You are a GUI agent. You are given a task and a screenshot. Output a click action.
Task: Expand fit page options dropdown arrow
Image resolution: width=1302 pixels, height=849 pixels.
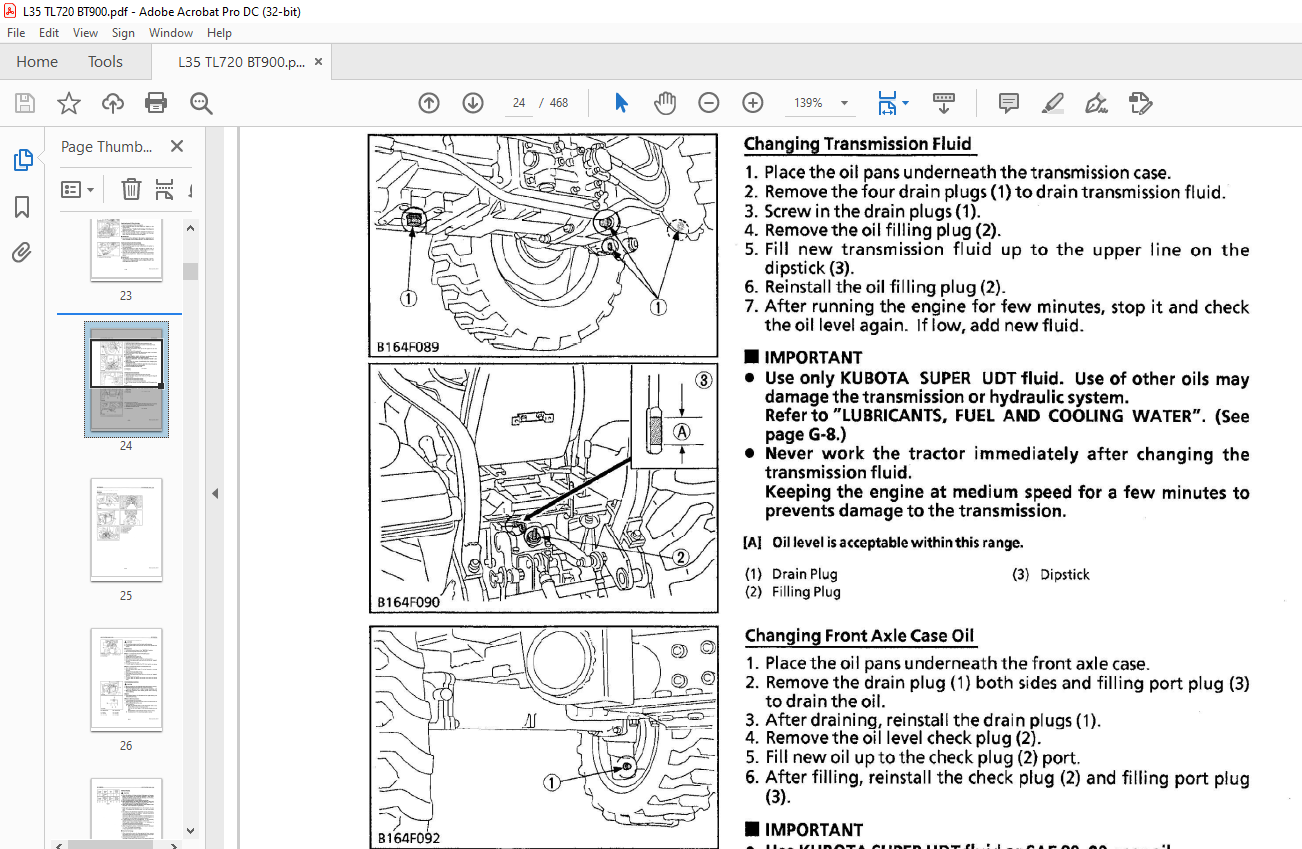(905, 103)
